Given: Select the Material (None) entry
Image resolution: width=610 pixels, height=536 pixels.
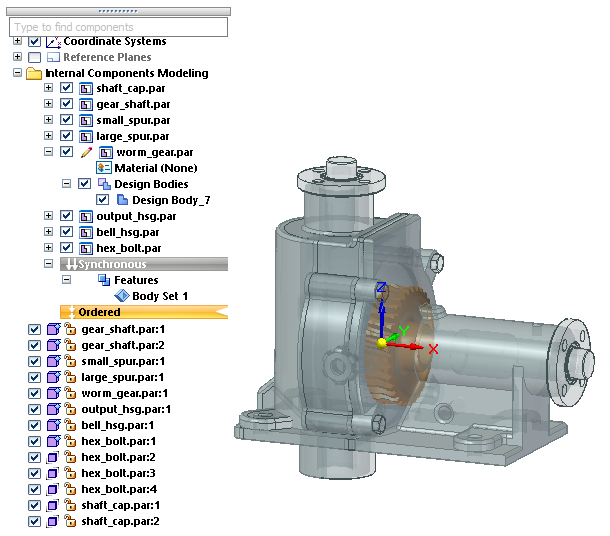Looking at the screenshot, I should [156, 168].
